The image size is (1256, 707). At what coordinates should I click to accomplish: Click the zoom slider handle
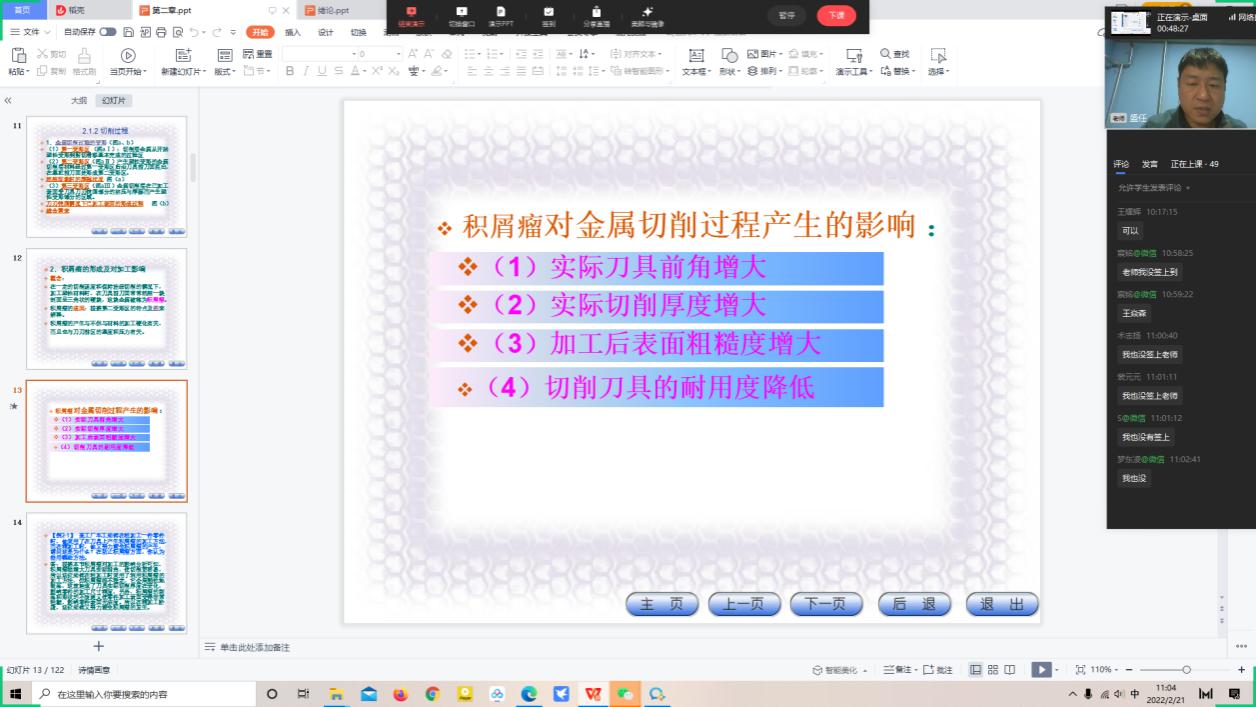(1186, 670)
